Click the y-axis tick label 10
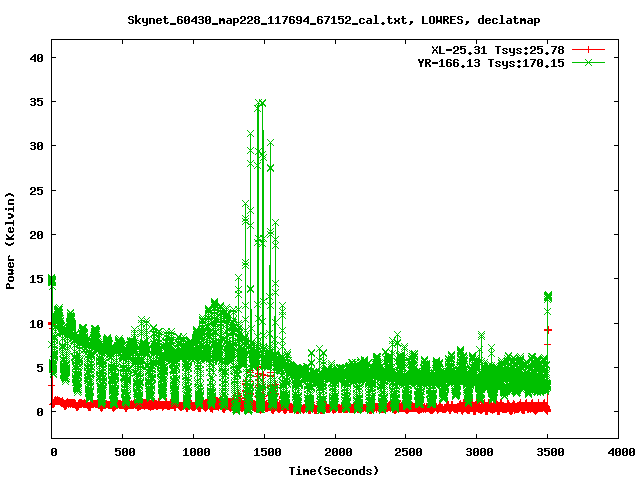This screenshot has width=640, height=480. coord(36,324)
